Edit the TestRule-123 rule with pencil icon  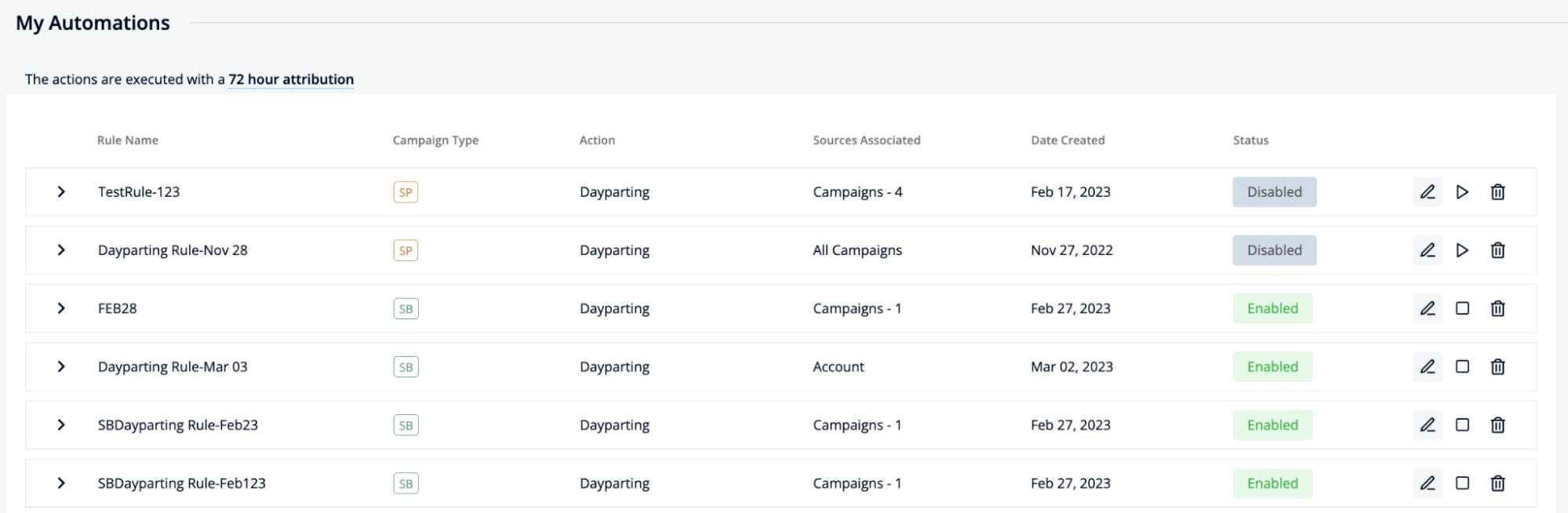1428,192
